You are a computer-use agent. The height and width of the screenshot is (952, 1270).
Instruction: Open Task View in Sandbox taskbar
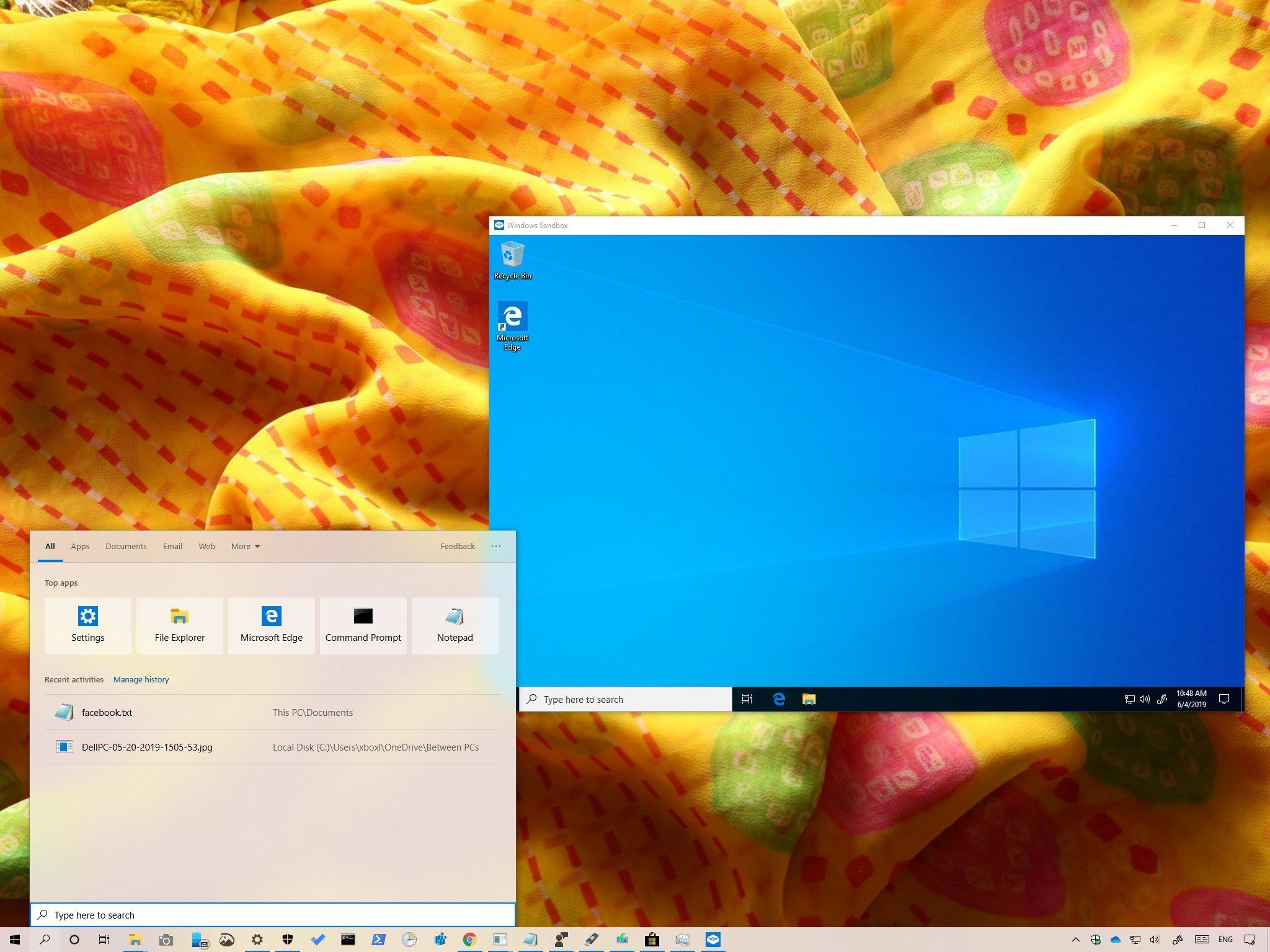tap(747, 699)
